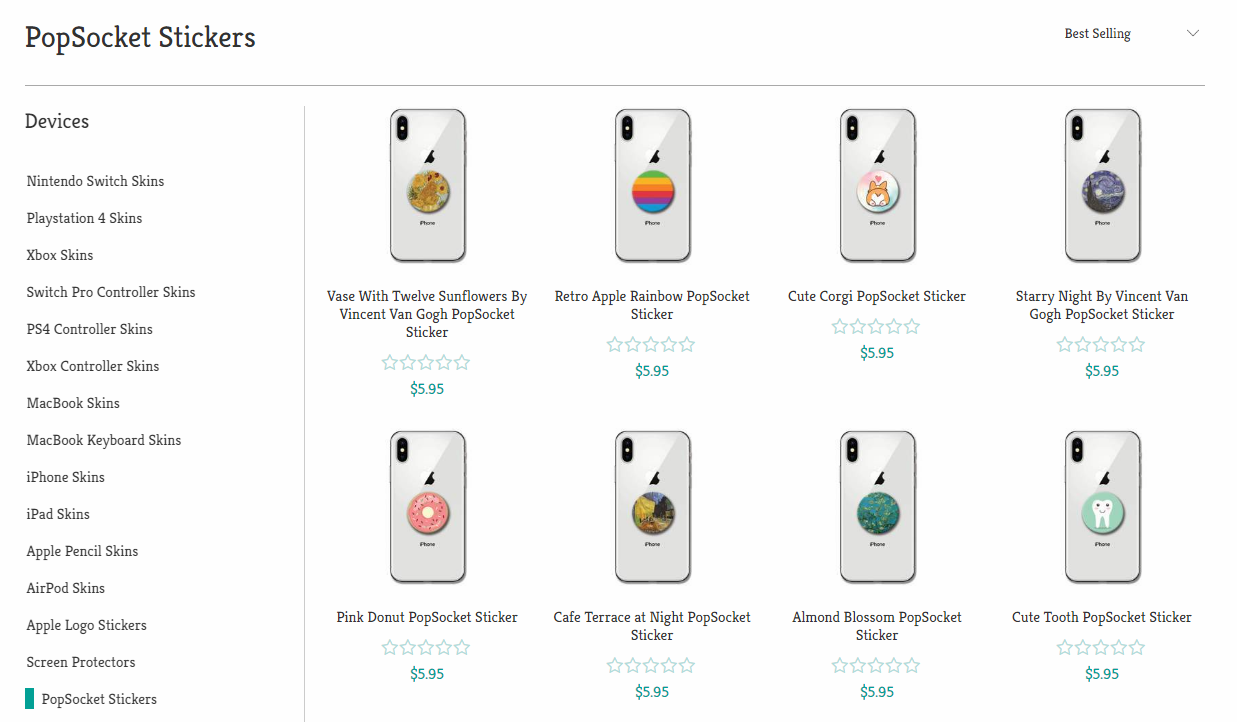Click the Retro Apple Rainbow product image
The width and height of the screenshot is (1237, 722).
[x=652, y=186]
